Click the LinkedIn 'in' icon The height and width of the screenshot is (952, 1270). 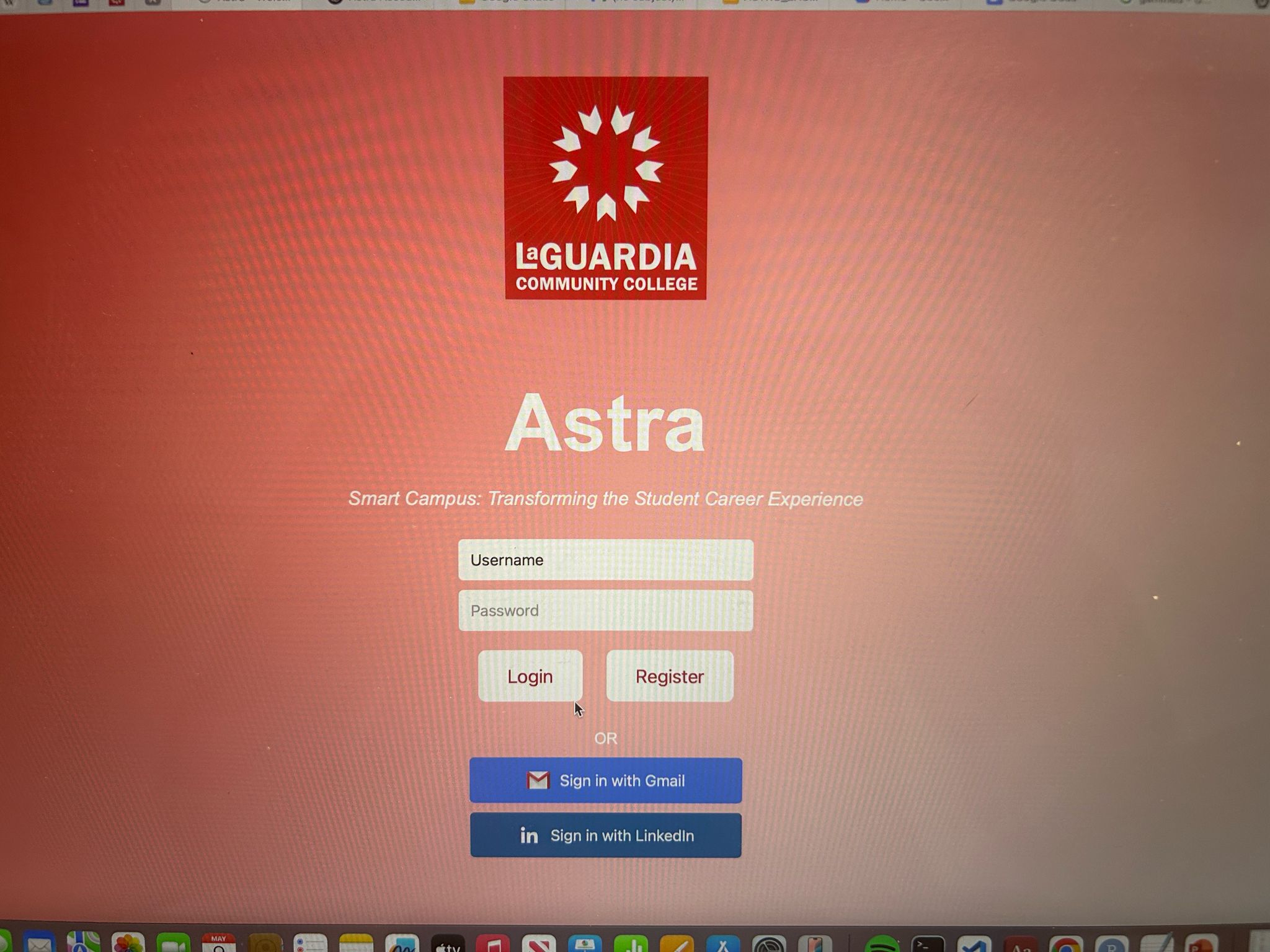click(528, 835)
